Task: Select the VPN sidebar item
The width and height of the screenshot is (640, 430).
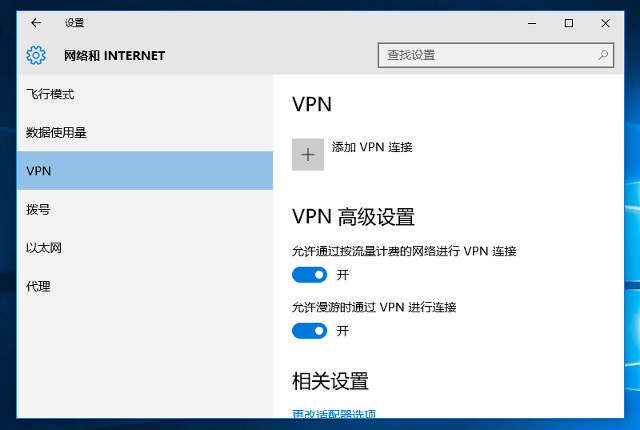Action: point(40,171)
